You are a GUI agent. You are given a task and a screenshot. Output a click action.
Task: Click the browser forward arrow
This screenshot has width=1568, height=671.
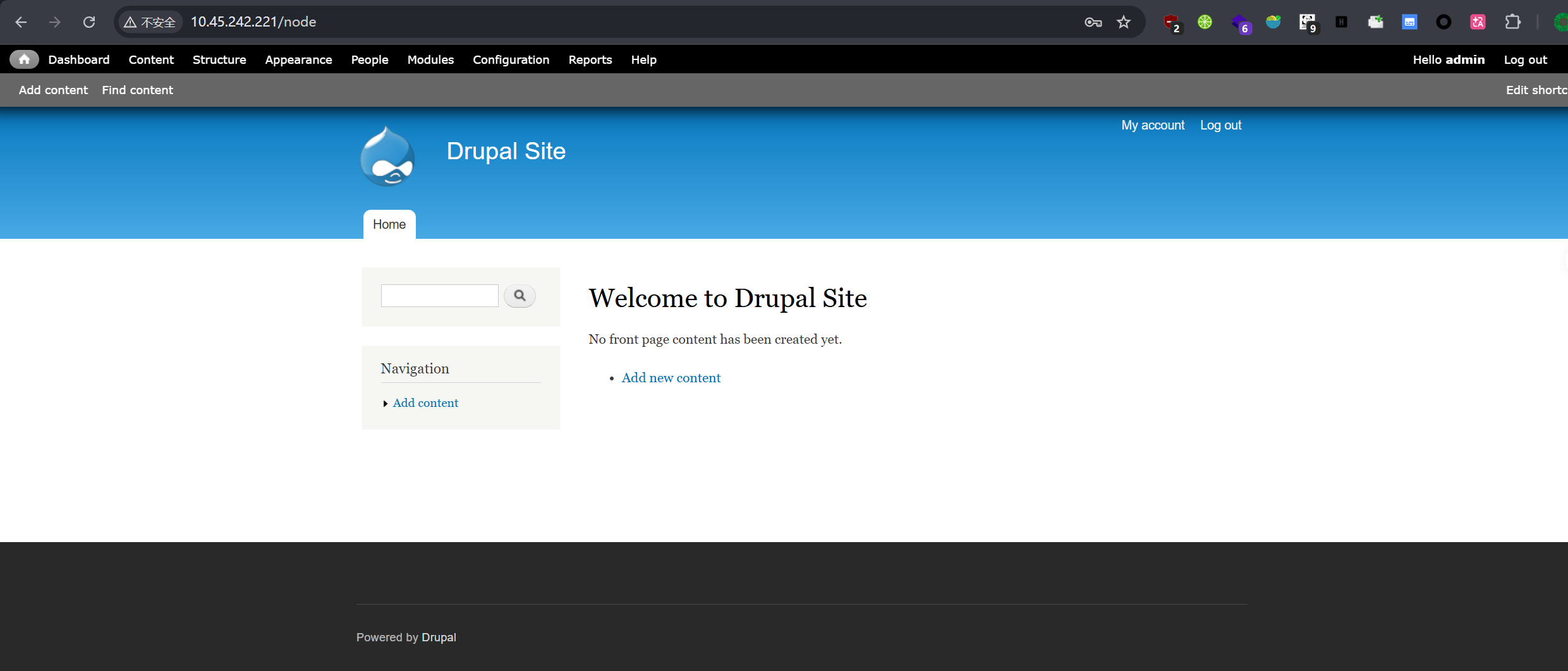(55, 22)
